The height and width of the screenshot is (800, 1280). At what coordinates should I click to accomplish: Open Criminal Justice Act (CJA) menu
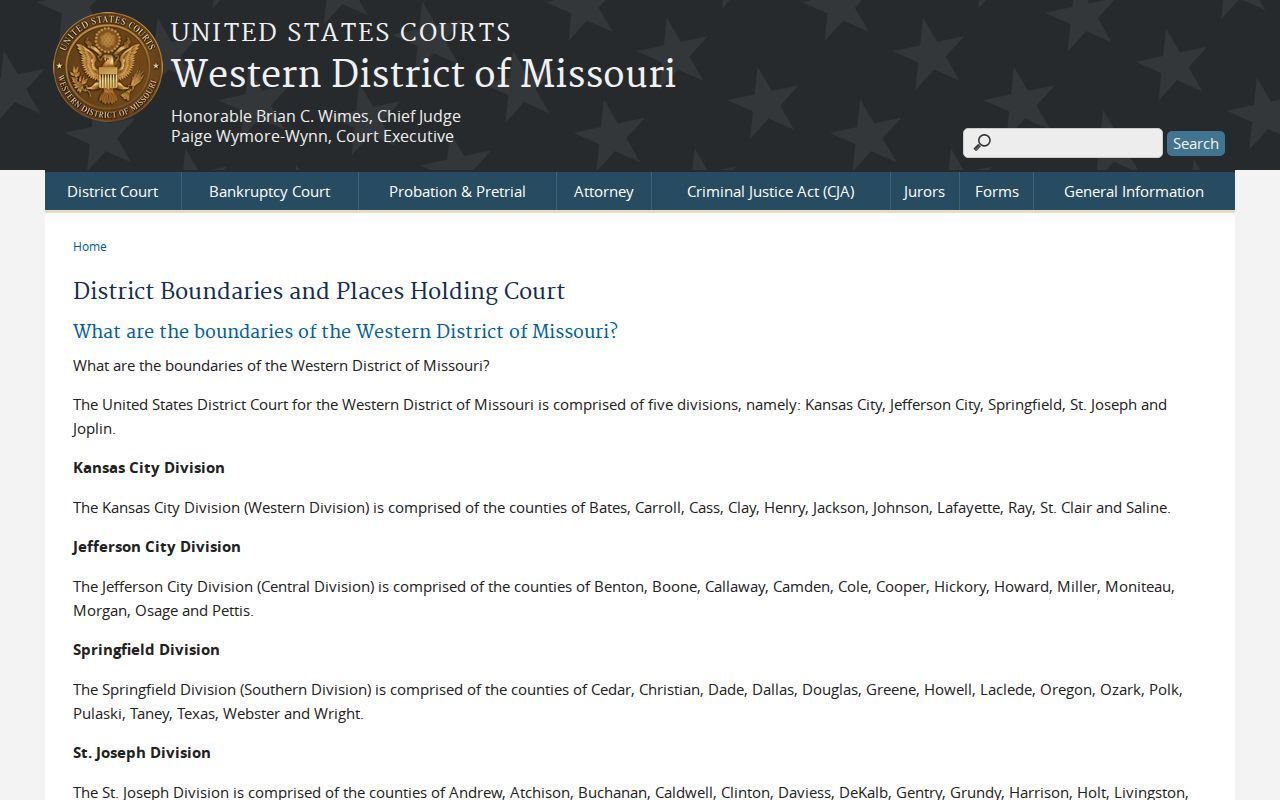(x=771, y=191)
